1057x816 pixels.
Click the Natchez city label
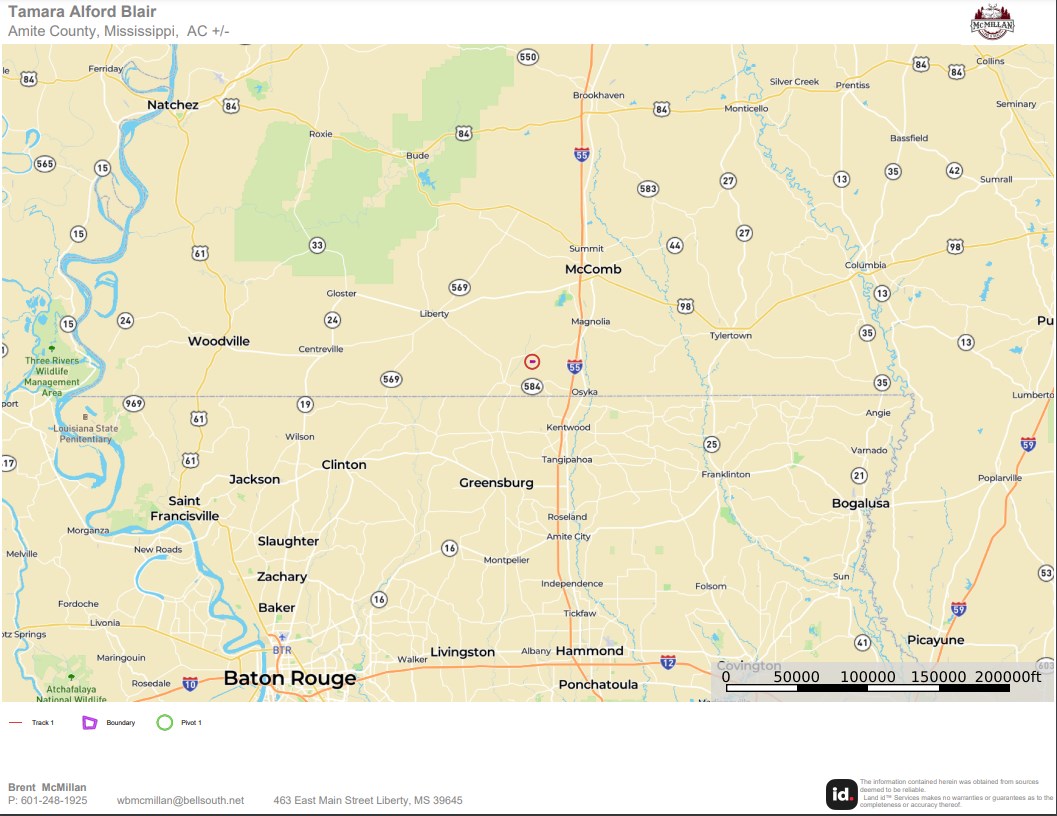tap(173, 105)
